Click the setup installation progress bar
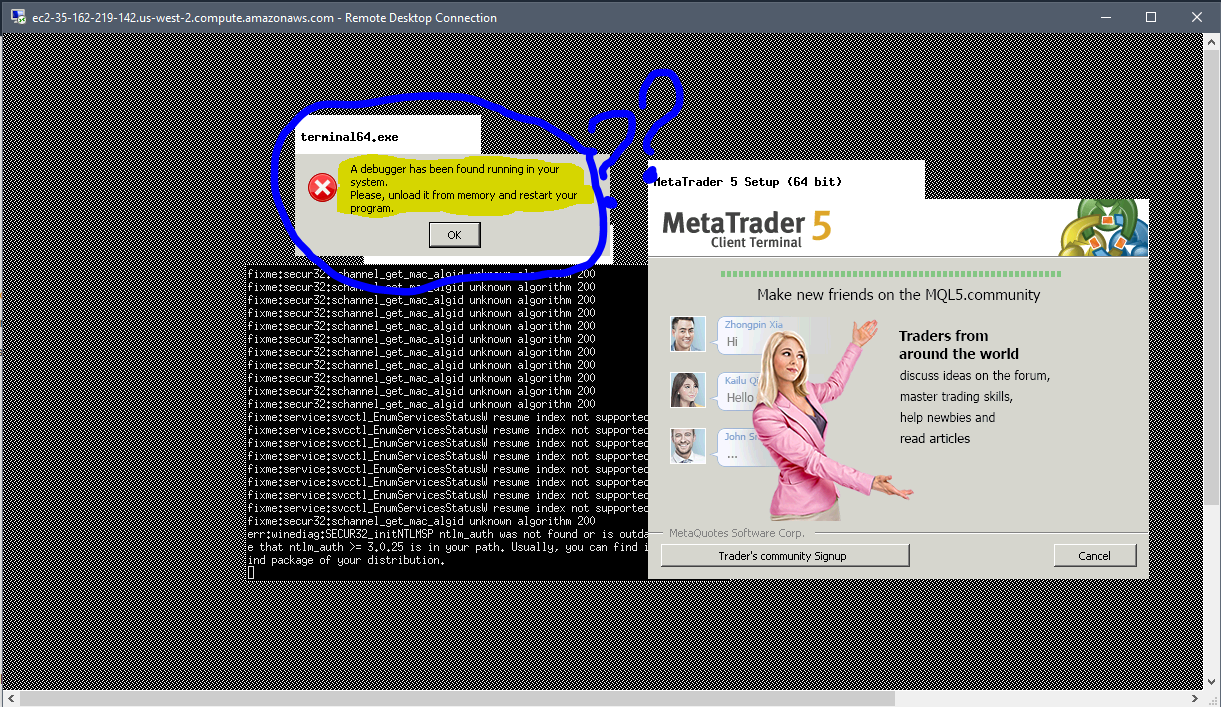1221x707 pixels. point(891,274)
